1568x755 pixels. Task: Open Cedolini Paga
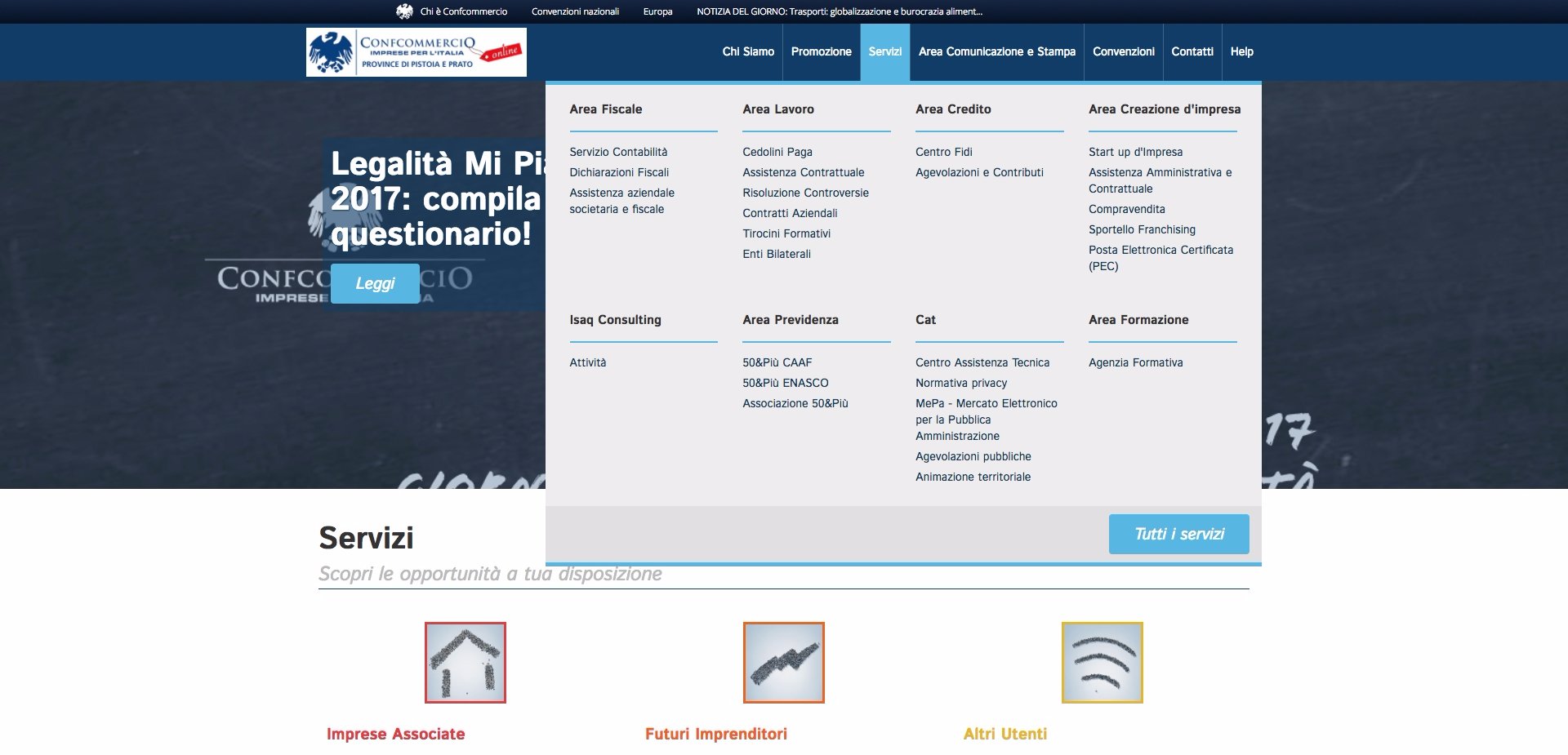(x=777, y=152)
